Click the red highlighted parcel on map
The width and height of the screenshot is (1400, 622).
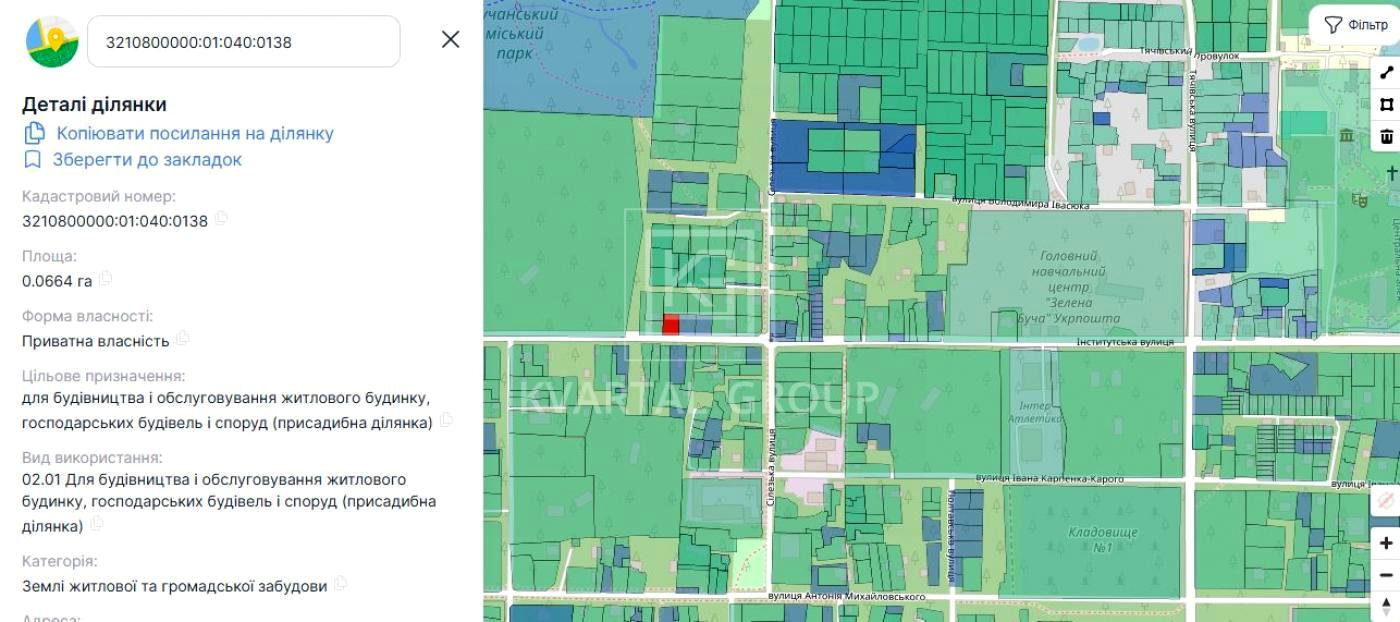tap(671, 324)
